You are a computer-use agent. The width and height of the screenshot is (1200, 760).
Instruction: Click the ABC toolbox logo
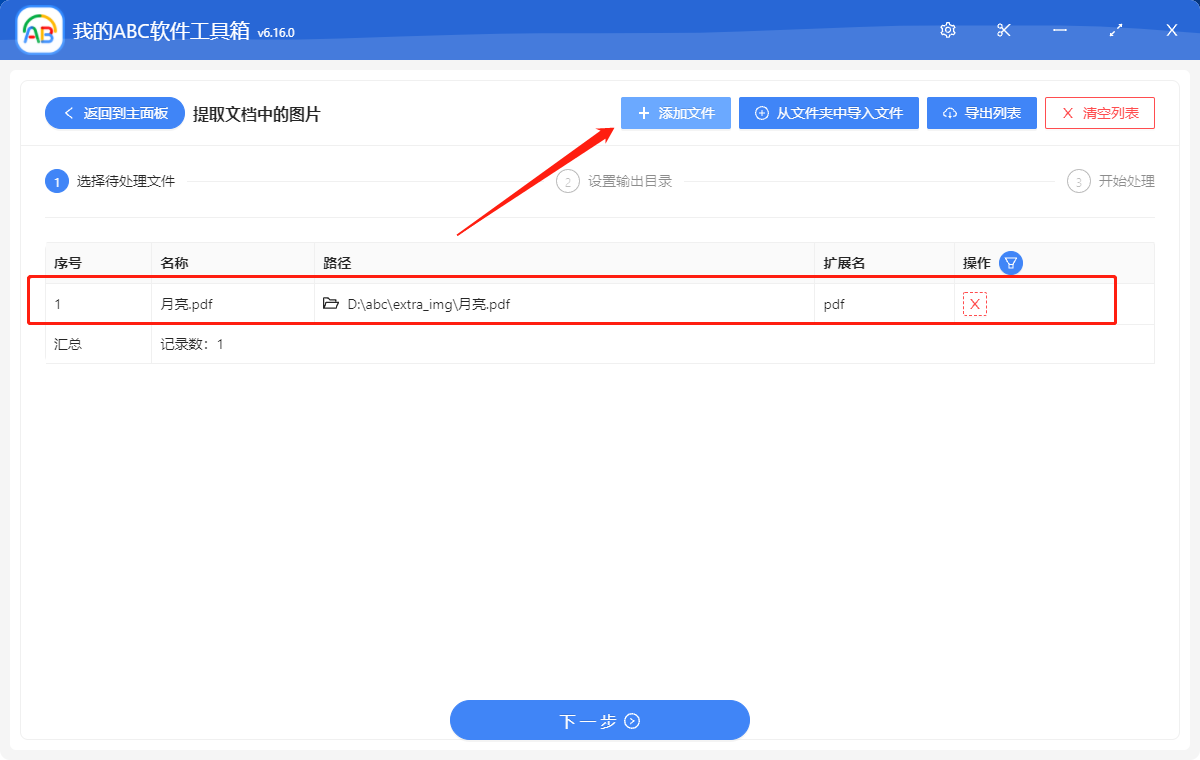click(x=38, y=30)
